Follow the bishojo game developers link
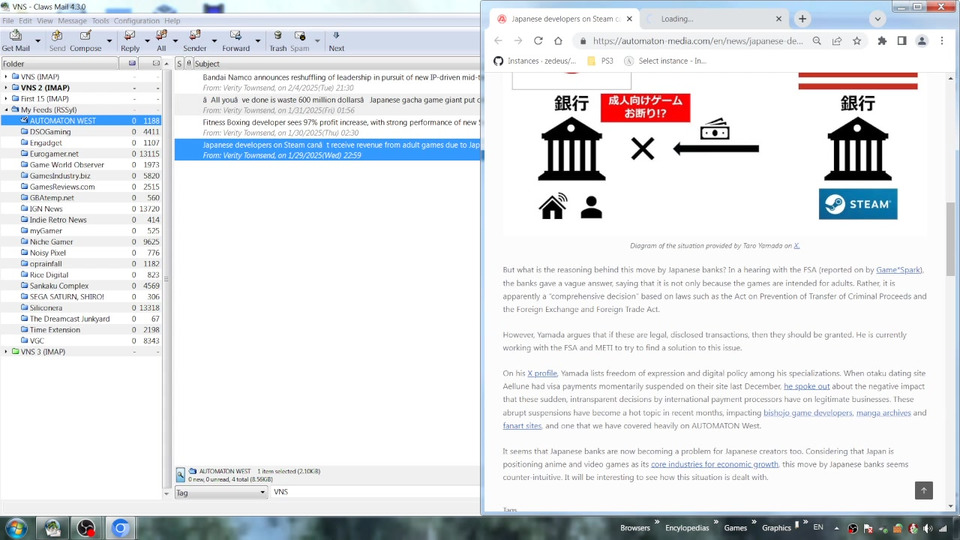 tap(808, 413)
